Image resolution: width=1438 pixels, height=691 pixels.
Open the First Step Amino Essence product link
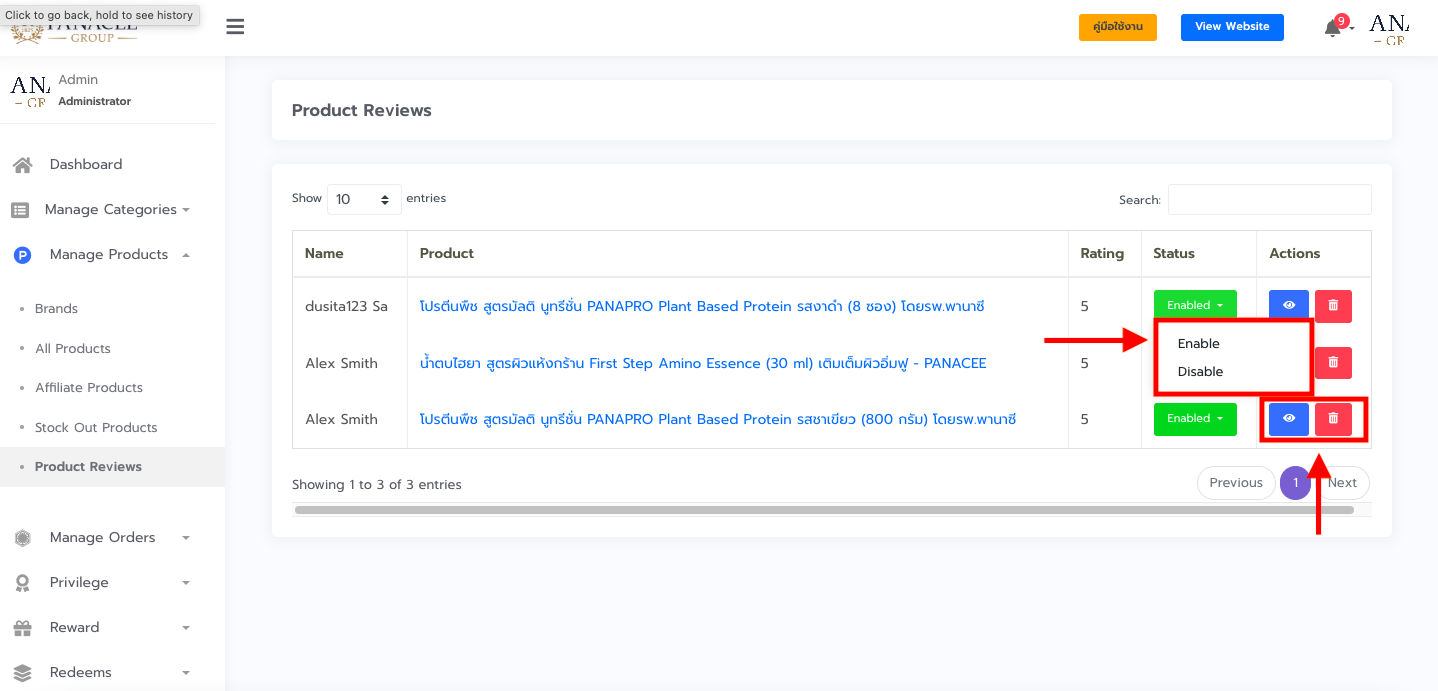pos(703,363)
